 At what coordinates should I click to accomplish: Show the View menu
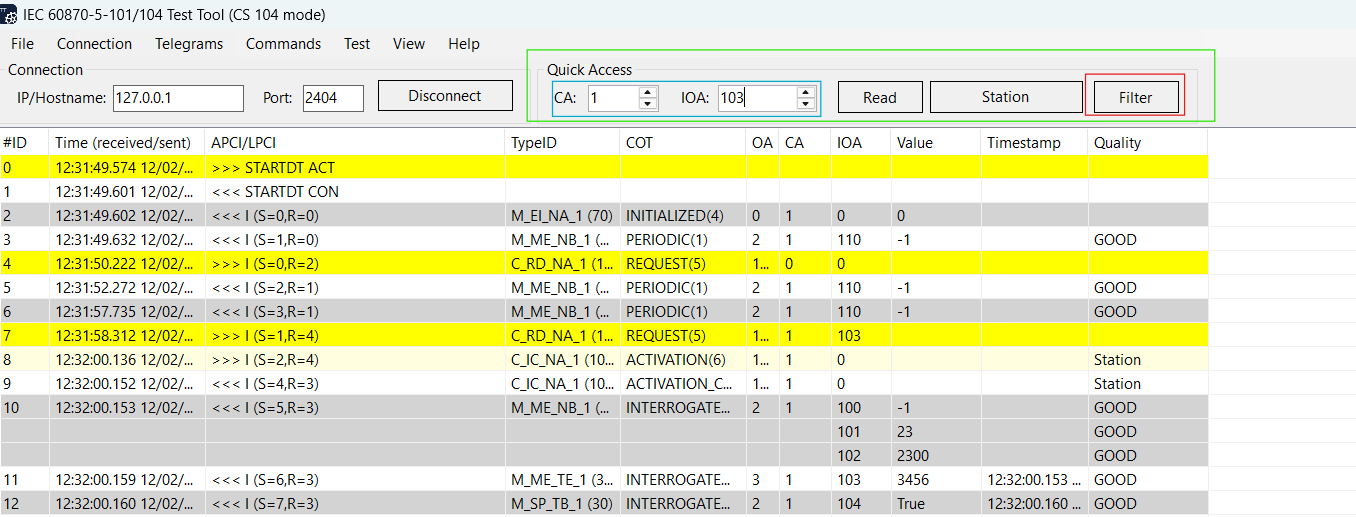pyautogui.click(x=409, y=44)
